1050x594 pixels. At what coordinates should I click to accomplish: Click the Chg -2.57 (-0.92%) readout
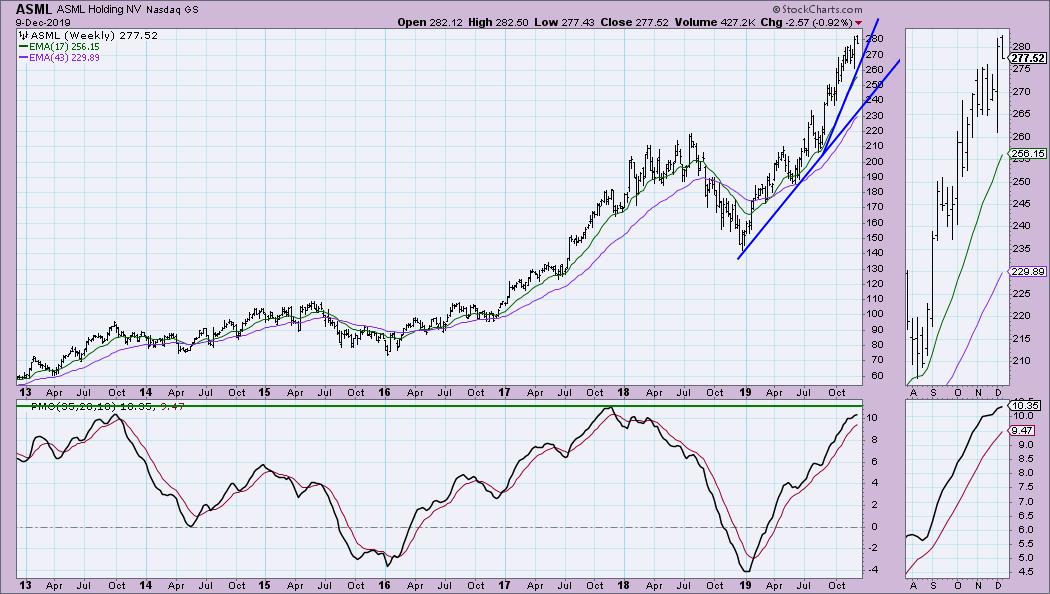pos(807,22)
